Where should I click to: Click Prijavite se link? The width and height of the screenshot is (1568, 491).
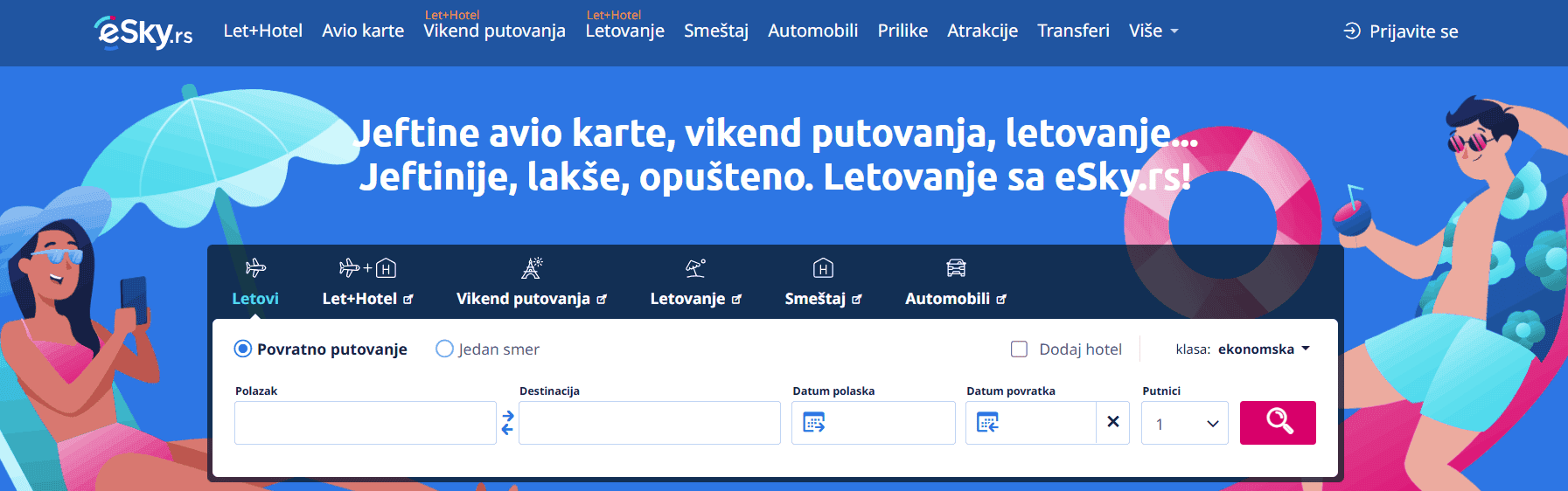coord(1413,31)
